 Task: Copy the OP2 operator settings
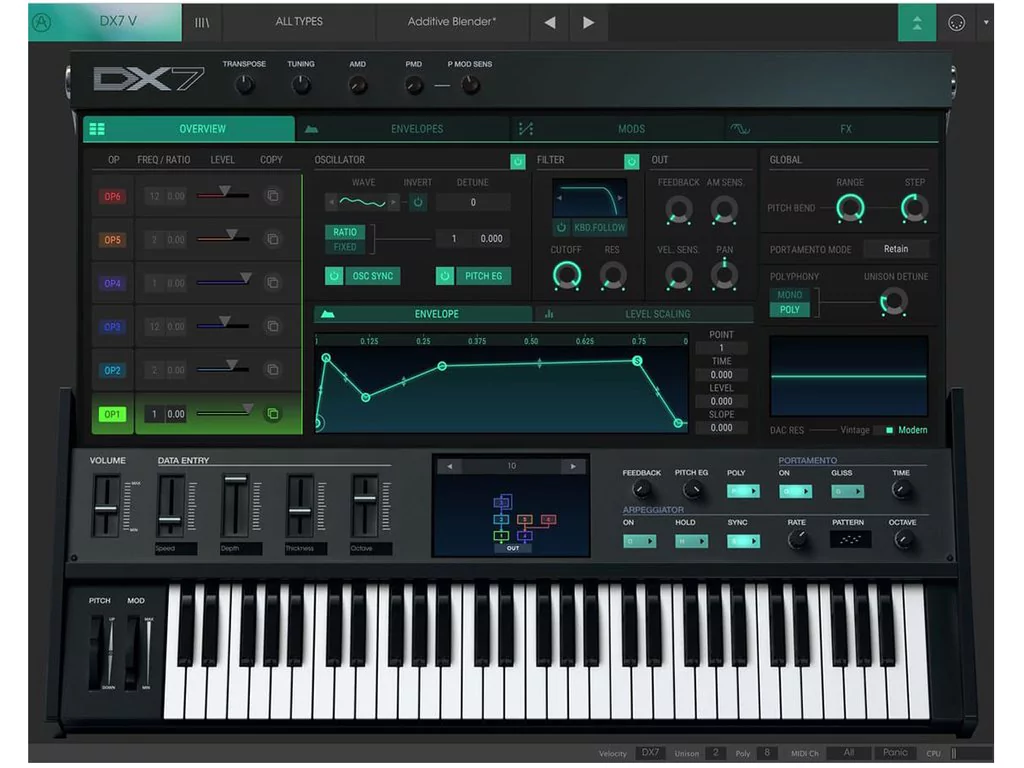(x=273, y=370)
